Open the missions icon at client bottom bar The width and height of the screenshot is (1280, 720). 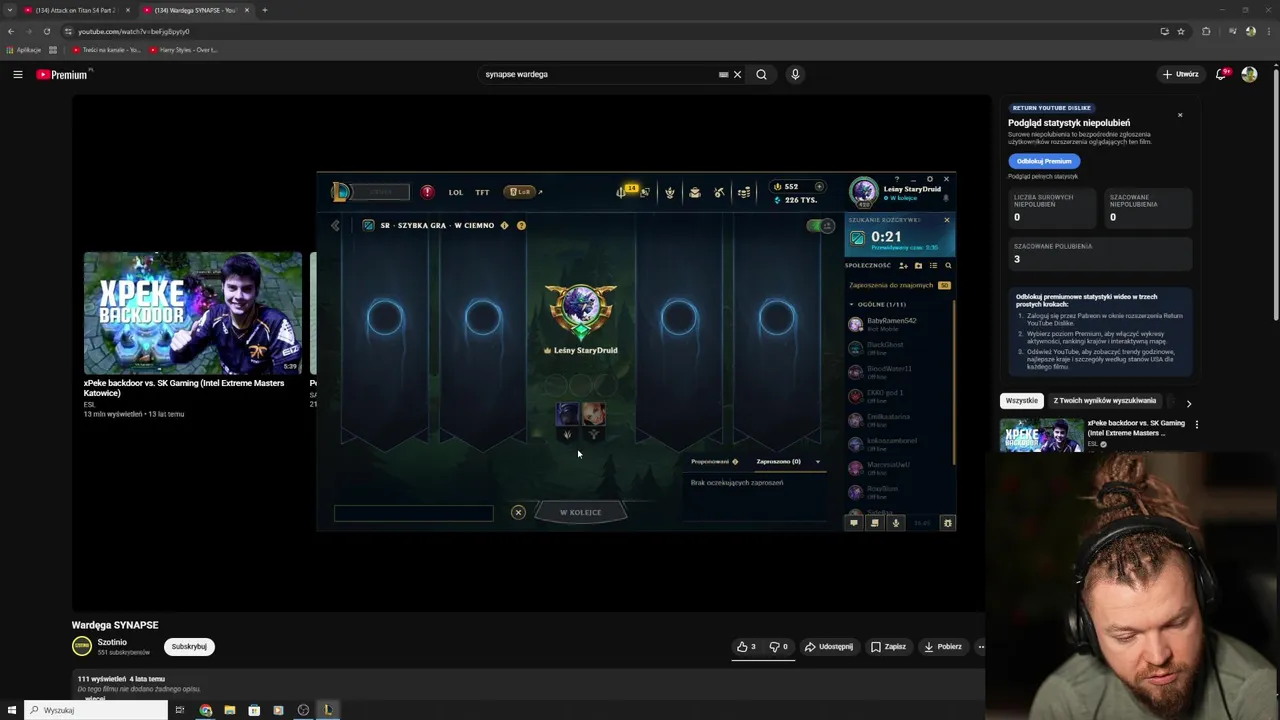point(875,523)
